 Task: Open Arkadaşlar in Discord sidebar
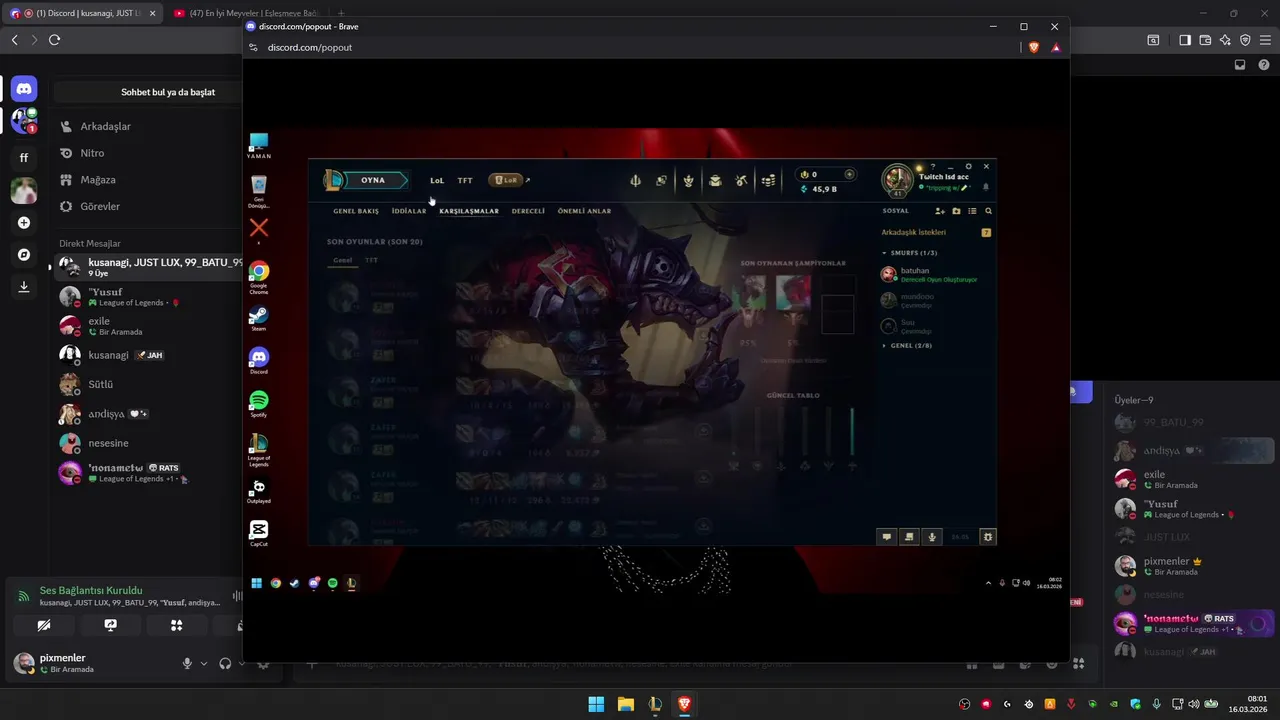[x=148, y=127]
